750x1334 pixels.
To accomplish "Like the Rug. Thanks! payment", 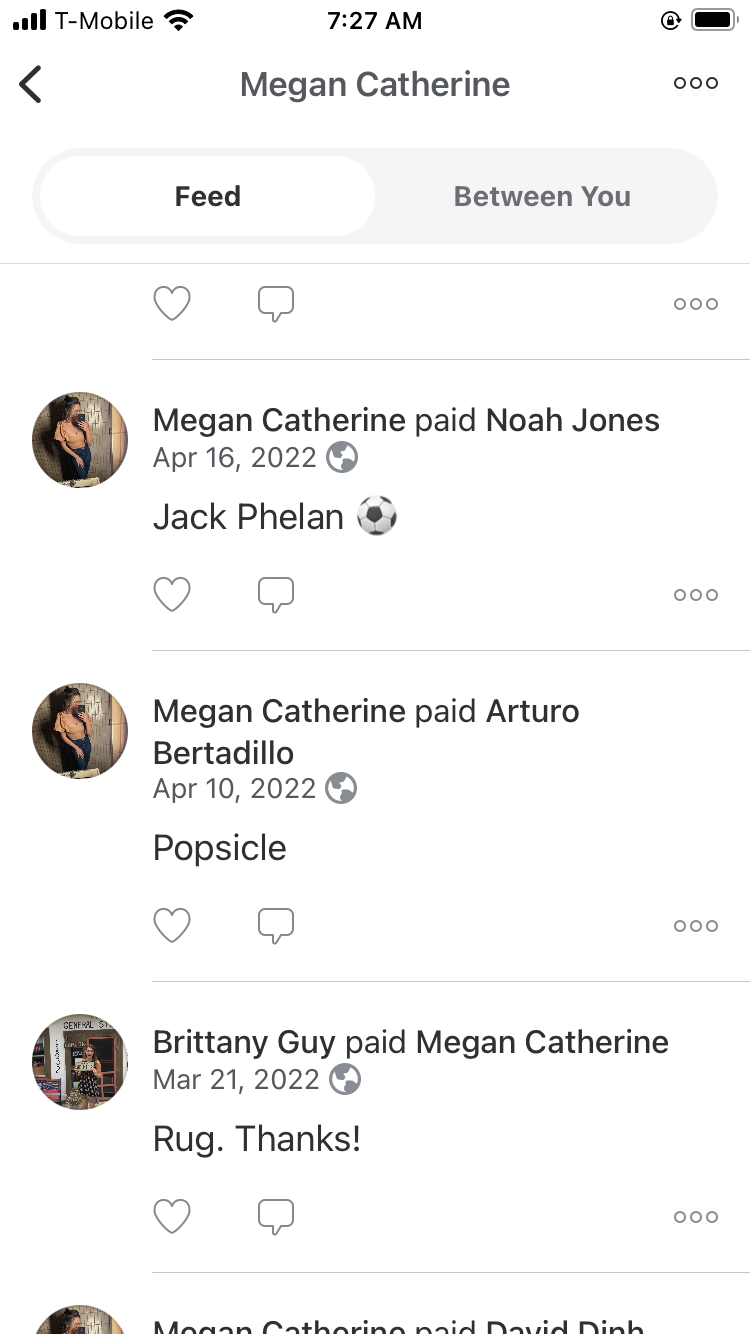I will (x=172, y=1217).
